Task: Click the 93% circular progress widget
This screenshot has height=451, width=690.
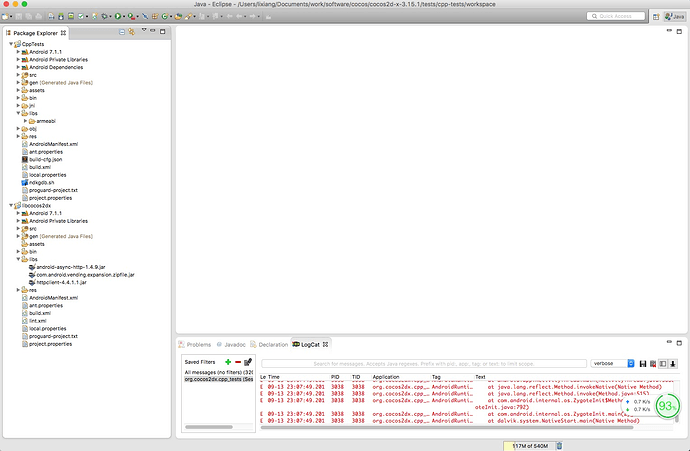Action: click(668, 406)
